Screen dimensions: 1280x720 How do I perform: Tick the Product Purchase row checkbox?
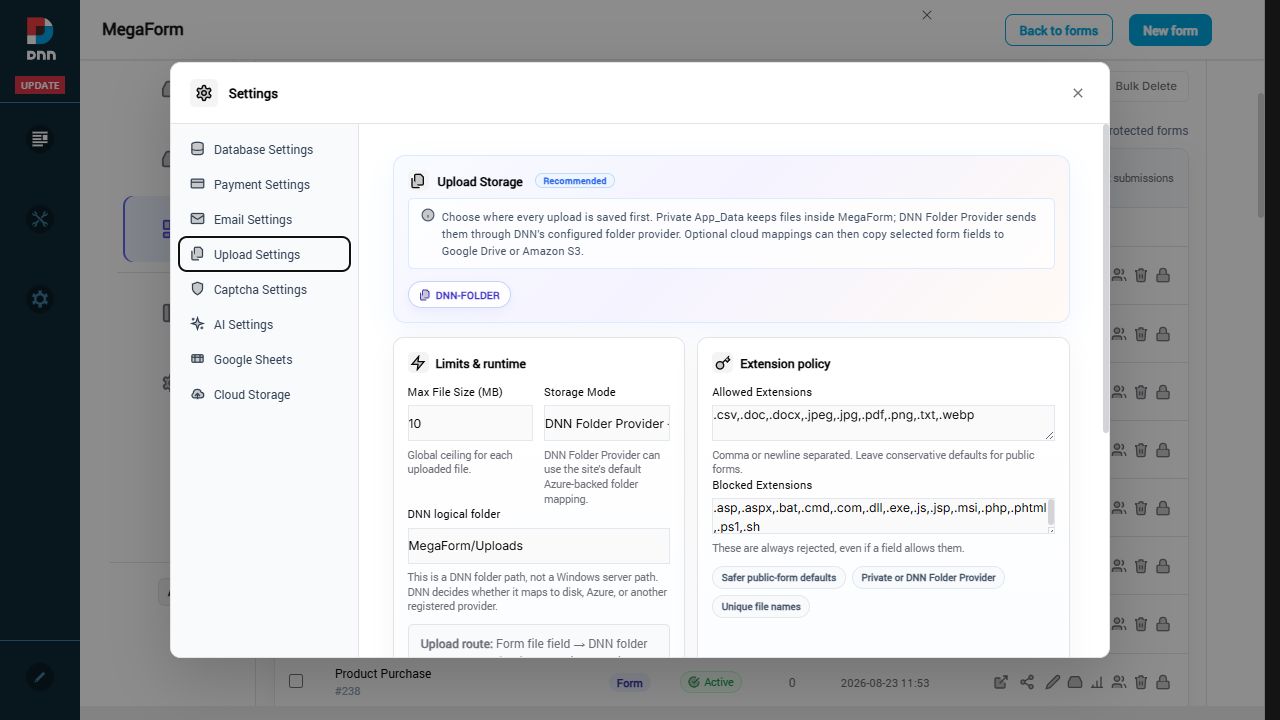pyautogui.click(x=296, y=681)
